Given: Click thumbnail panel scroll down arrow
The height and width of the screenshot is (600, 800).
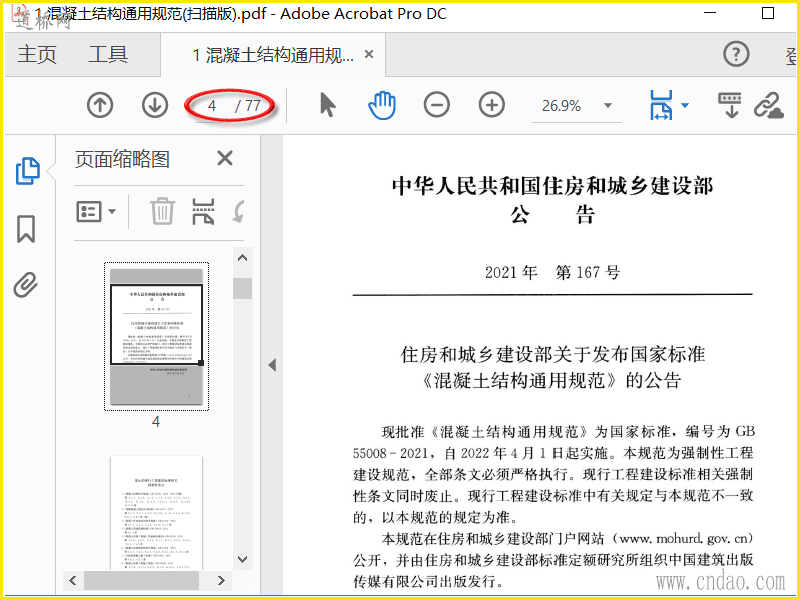Looking at the screenshot, I should pyautogui.click(x=243, y=560).
